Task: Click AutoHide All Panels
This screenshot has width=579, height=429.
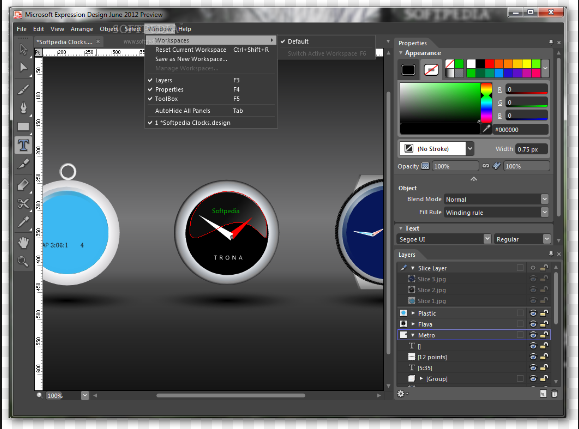Action: coord(211,111)
